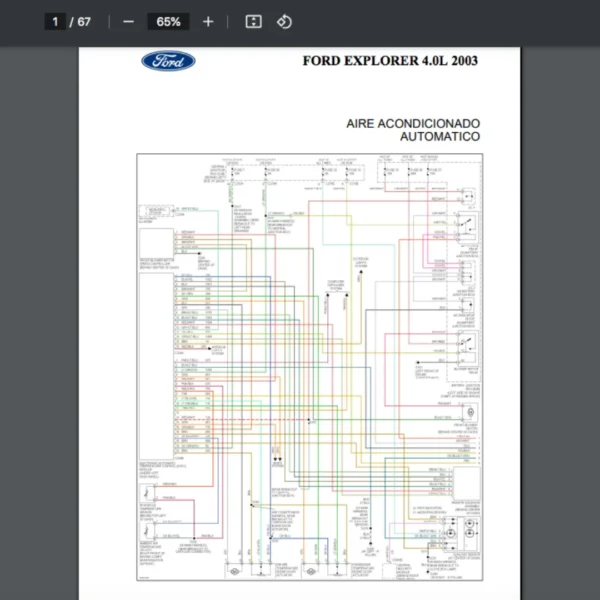Click the AIRE ACONDICIONADO heading text
The width and height of the screenshot is (600, 600).
413,123
